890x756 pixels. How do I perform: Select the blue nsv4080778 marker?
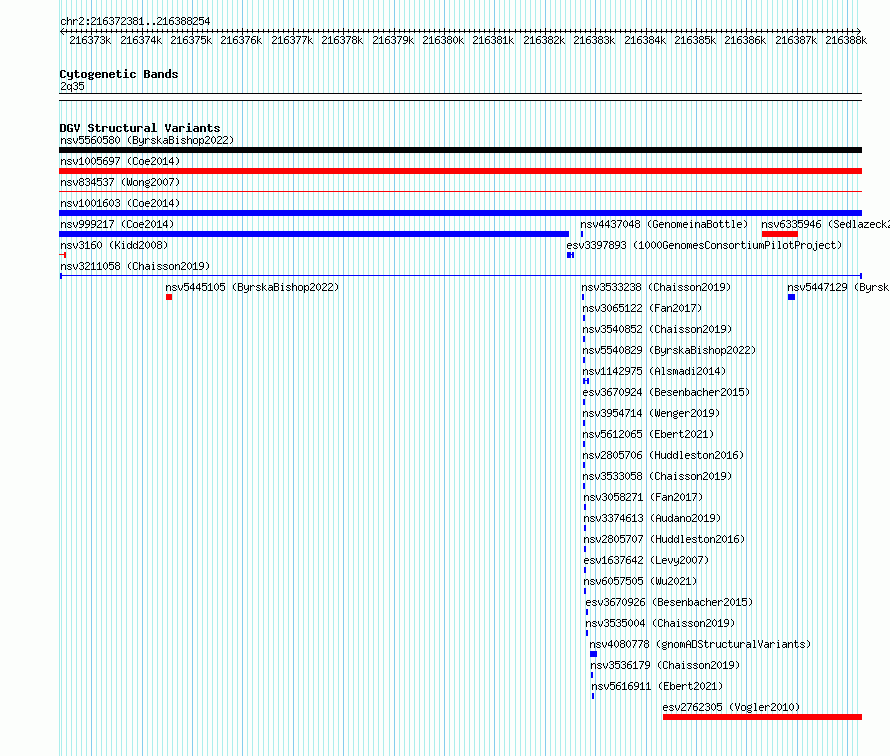point(594,654)
